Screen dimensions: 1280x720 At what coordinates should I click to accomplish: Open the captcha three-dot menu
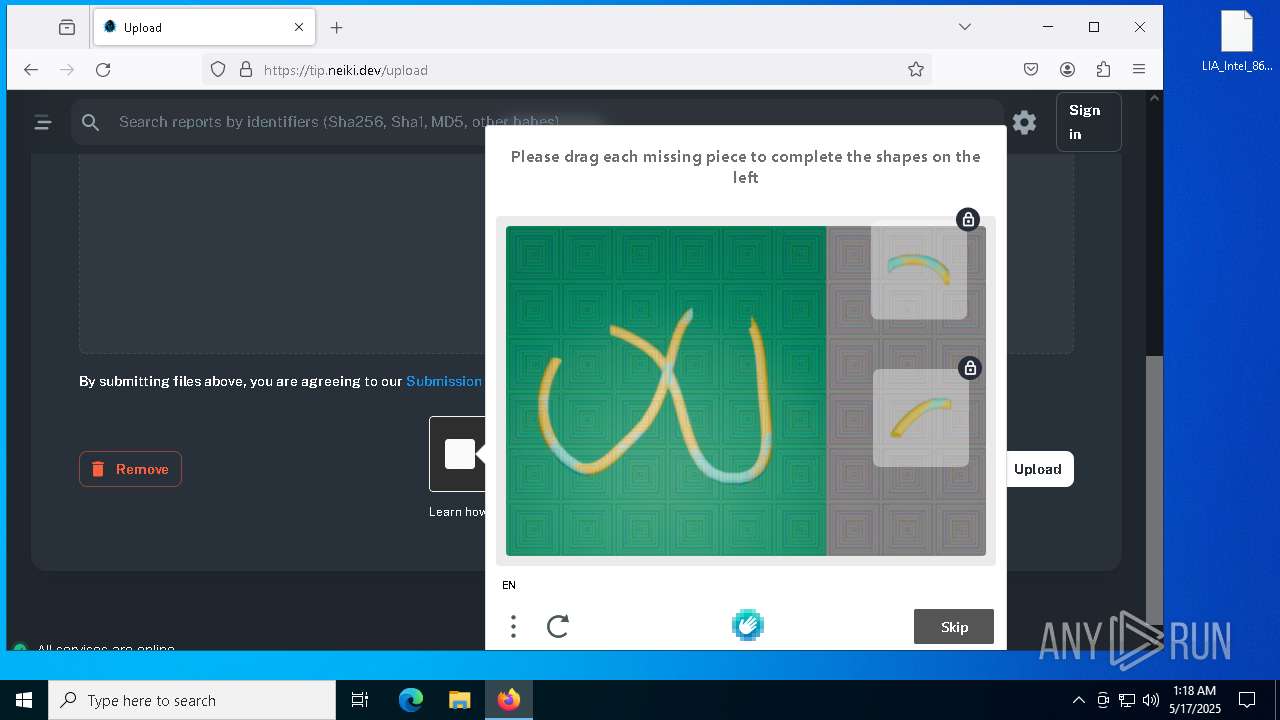coord(513,626)
